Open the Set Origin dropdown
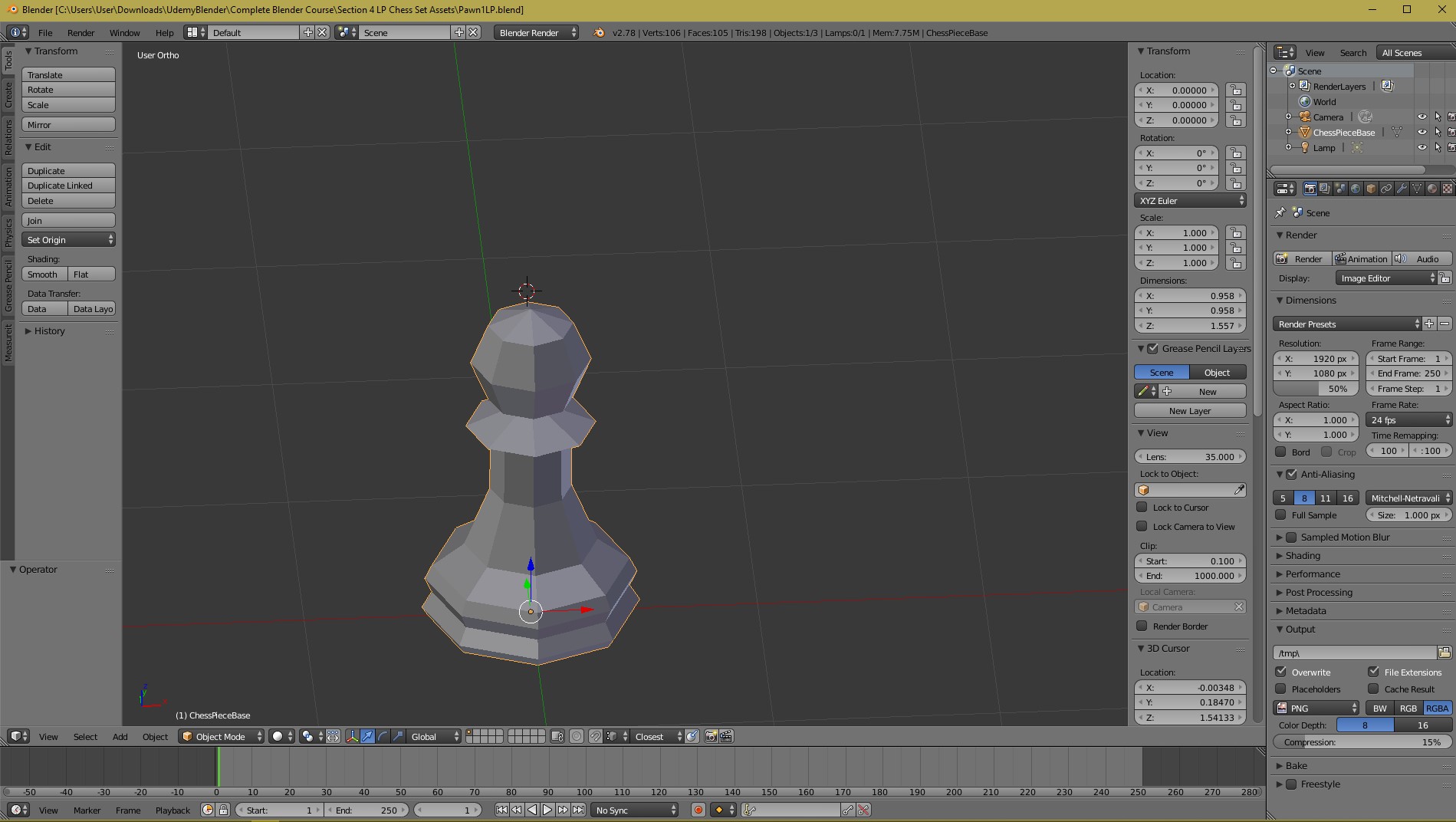The image size is (1456, 822). coord(69,240)
